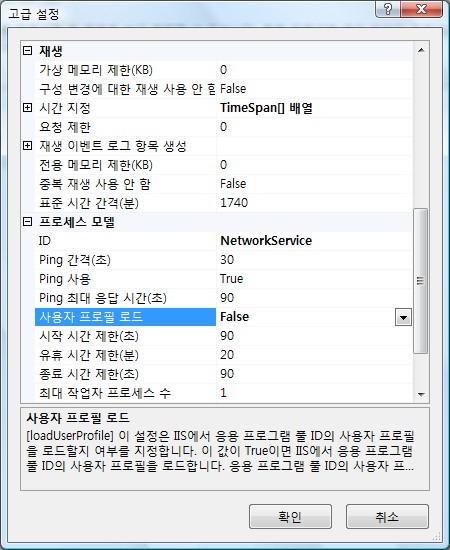Click the 취소 button
Image resolution: width=450 pixels, height=550 pixels.
coord(387,517)
